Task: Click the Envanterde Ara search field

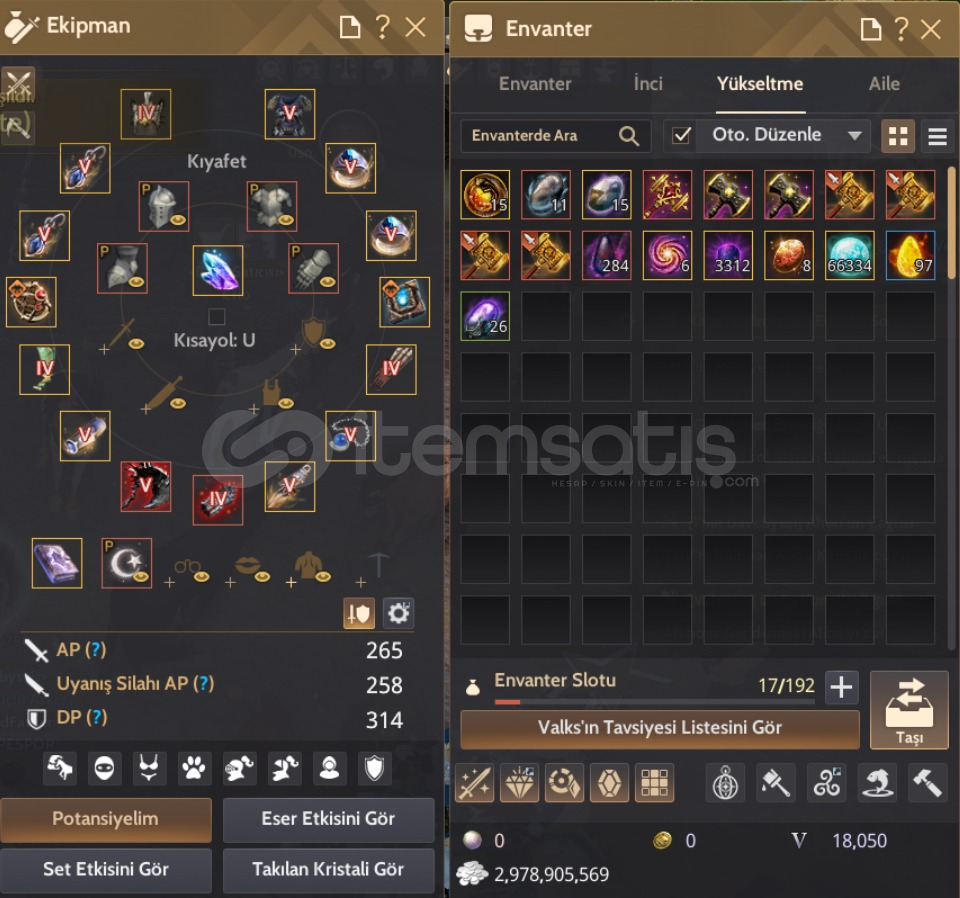Action: click(x=555, y=135)
